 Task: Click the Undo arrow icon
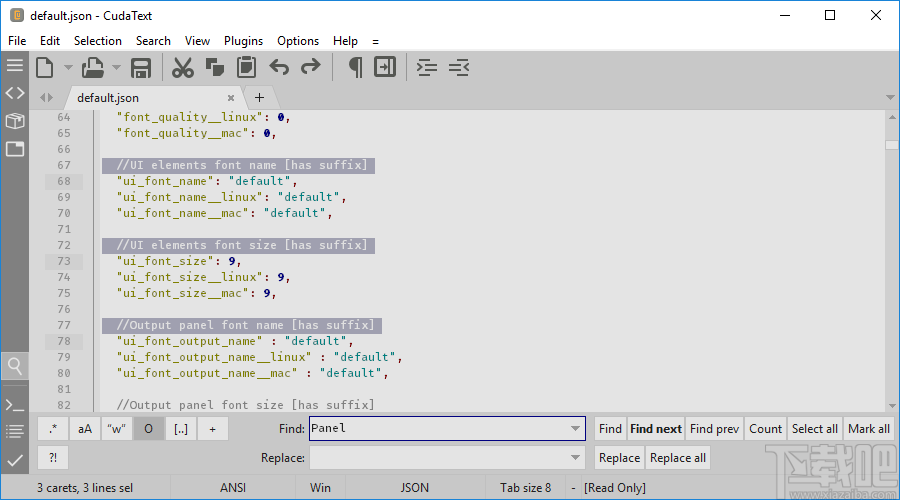click(x=279, y=68)
